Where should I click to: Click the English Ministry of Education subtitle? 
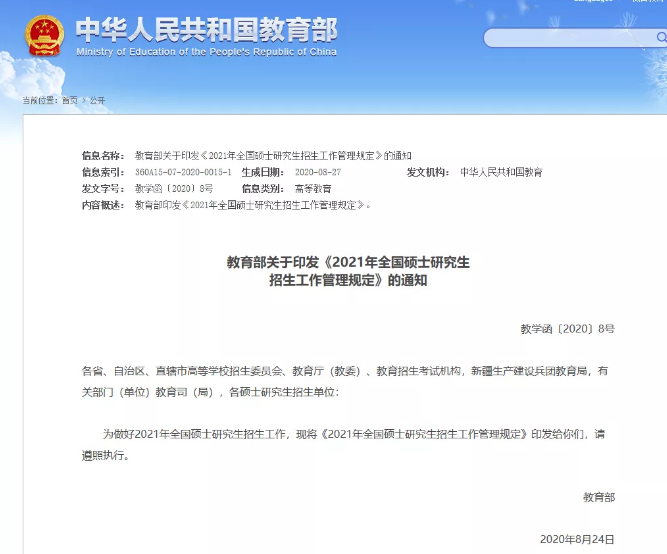point(206,52)
